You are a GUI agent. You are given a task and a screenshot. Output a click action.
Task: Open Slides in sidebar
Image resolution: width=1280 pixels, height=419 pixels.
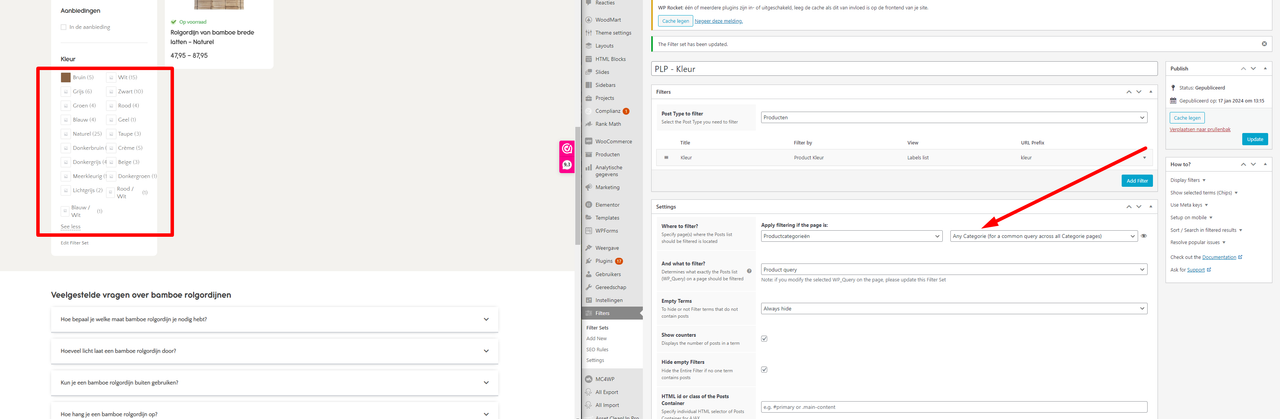tap(602, 72)
